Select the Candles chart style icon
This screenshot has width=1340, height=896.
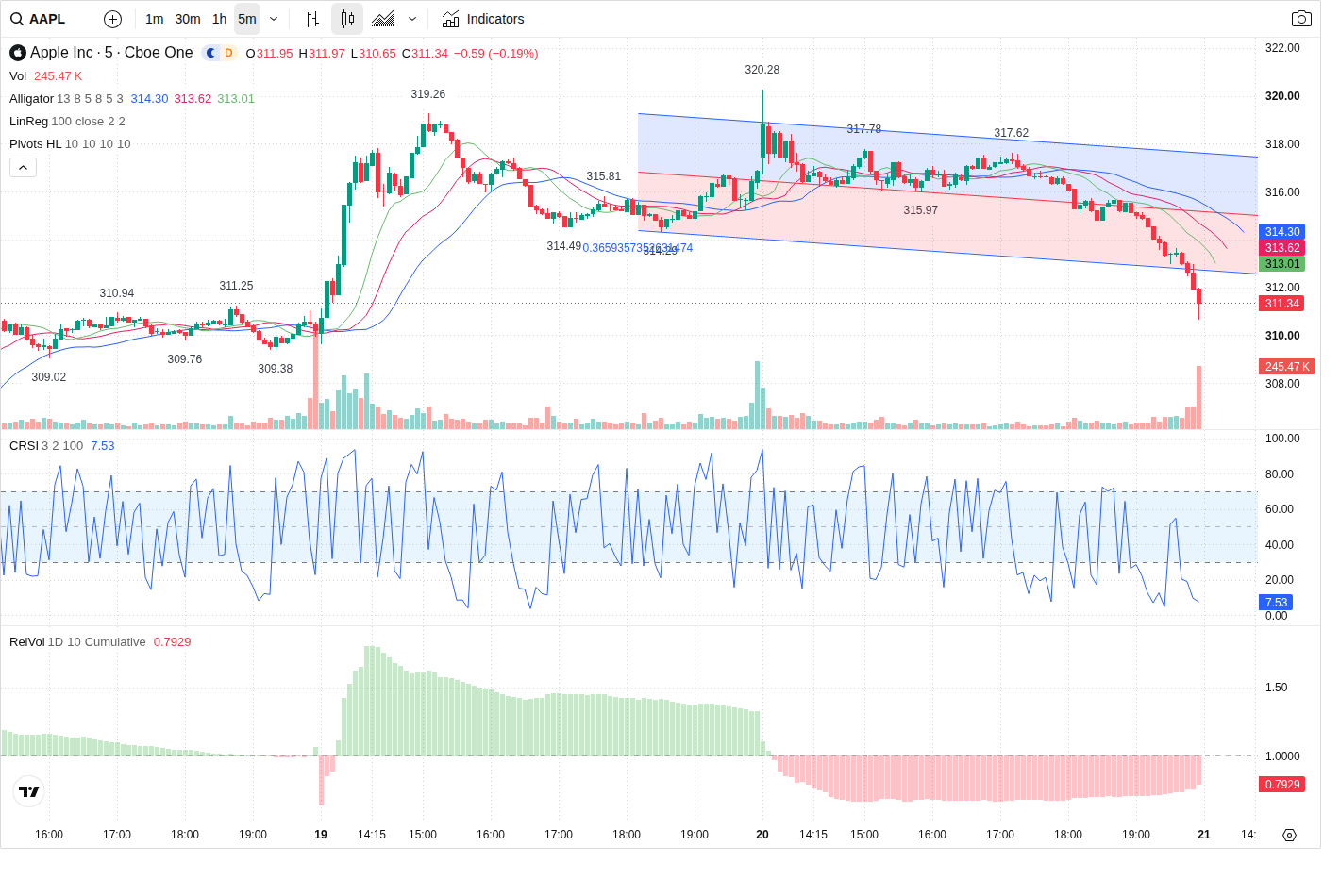(347, 19)
